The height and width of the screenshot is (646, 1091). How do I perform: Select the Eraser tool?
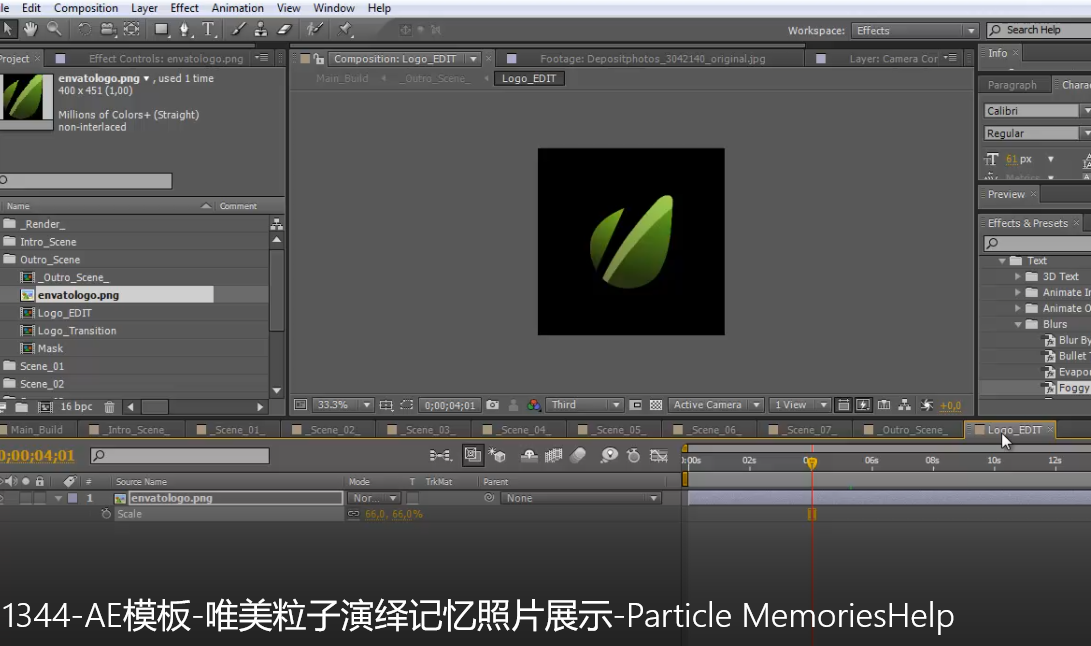point(284,29)
